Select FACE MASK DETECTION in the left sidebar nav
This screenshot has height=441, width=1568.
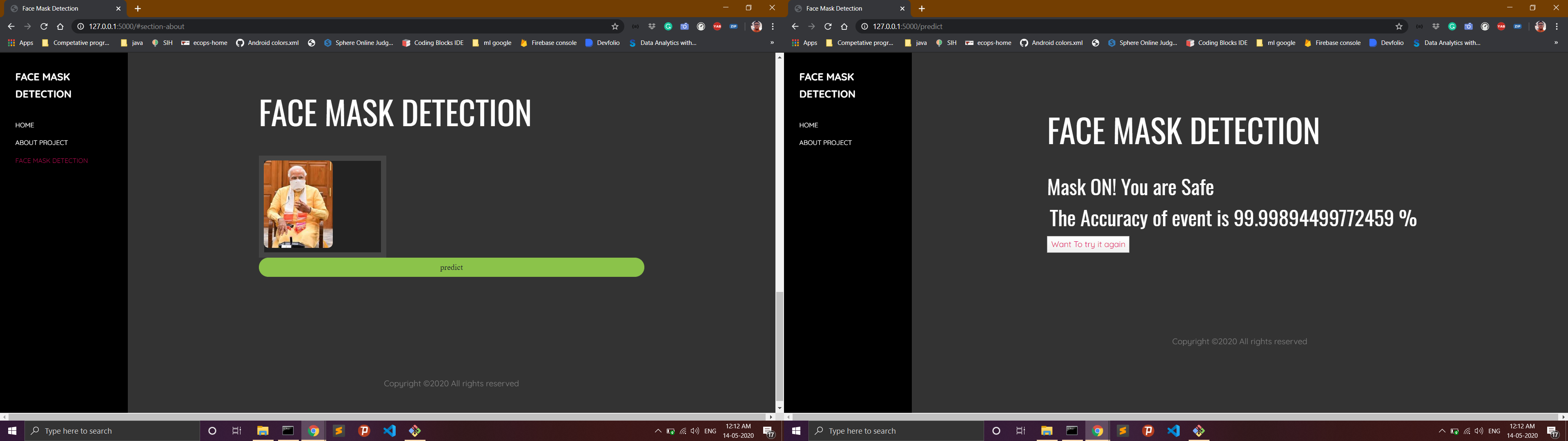pos(52,161)
